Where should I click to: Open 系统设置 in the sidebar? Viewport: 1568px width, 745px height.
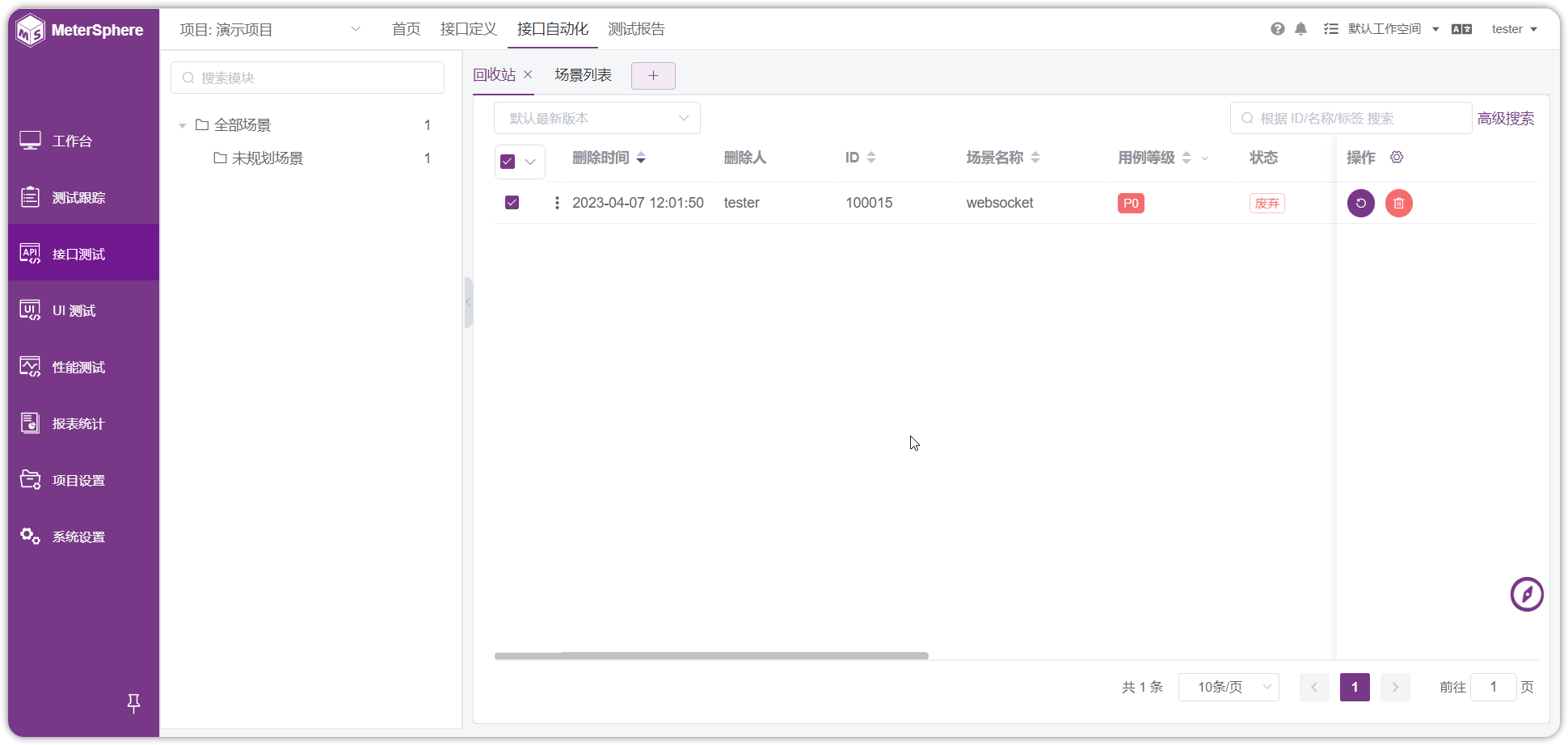pos(83,537)
